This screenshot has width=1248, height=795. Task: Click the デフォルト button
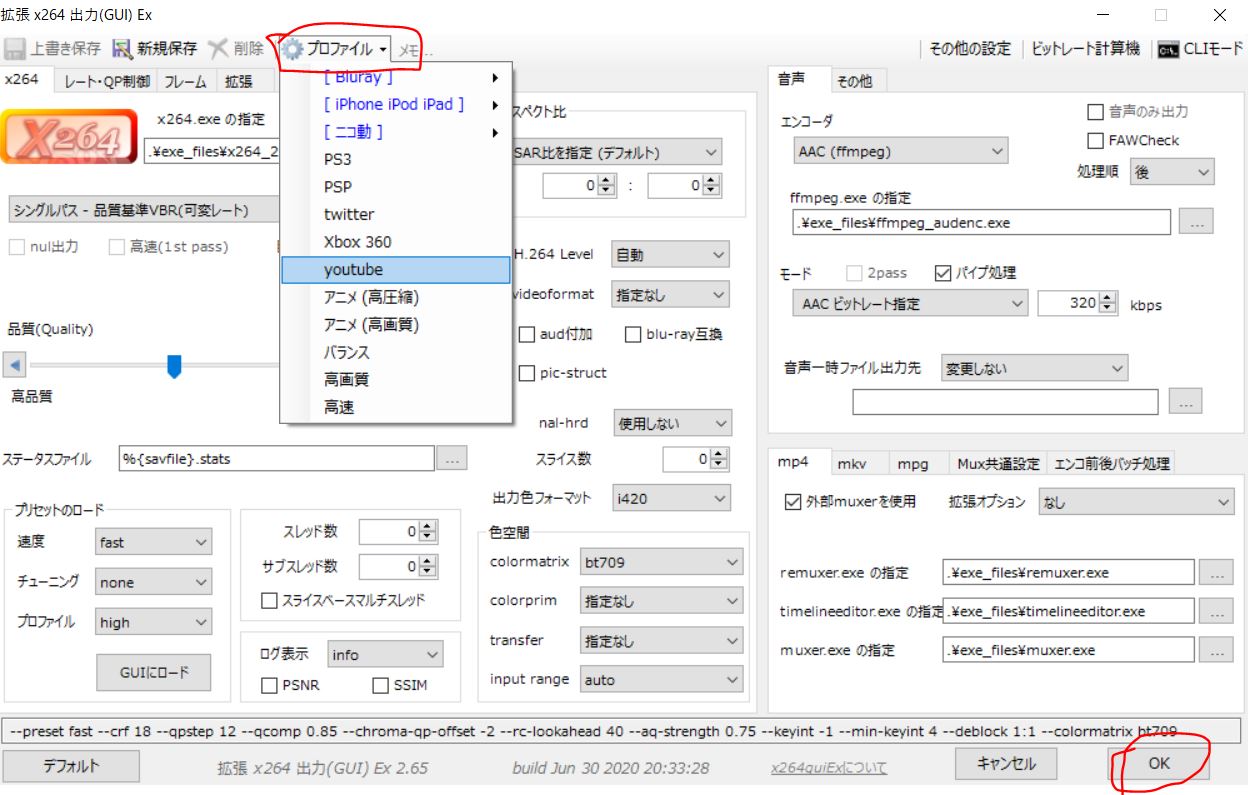coord(71,766)
